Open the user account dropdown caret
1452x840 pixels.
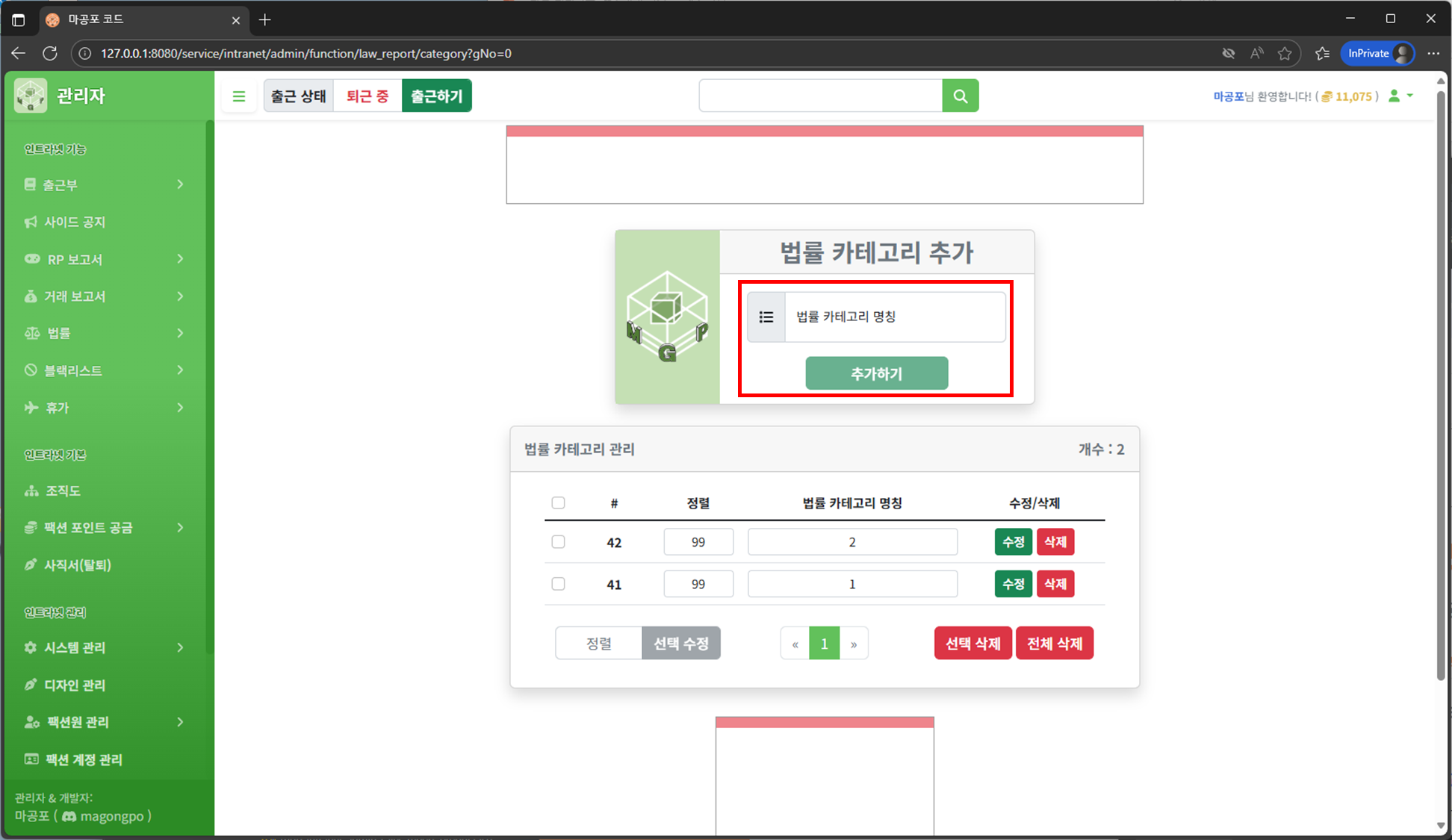(x=1410, y=96)
